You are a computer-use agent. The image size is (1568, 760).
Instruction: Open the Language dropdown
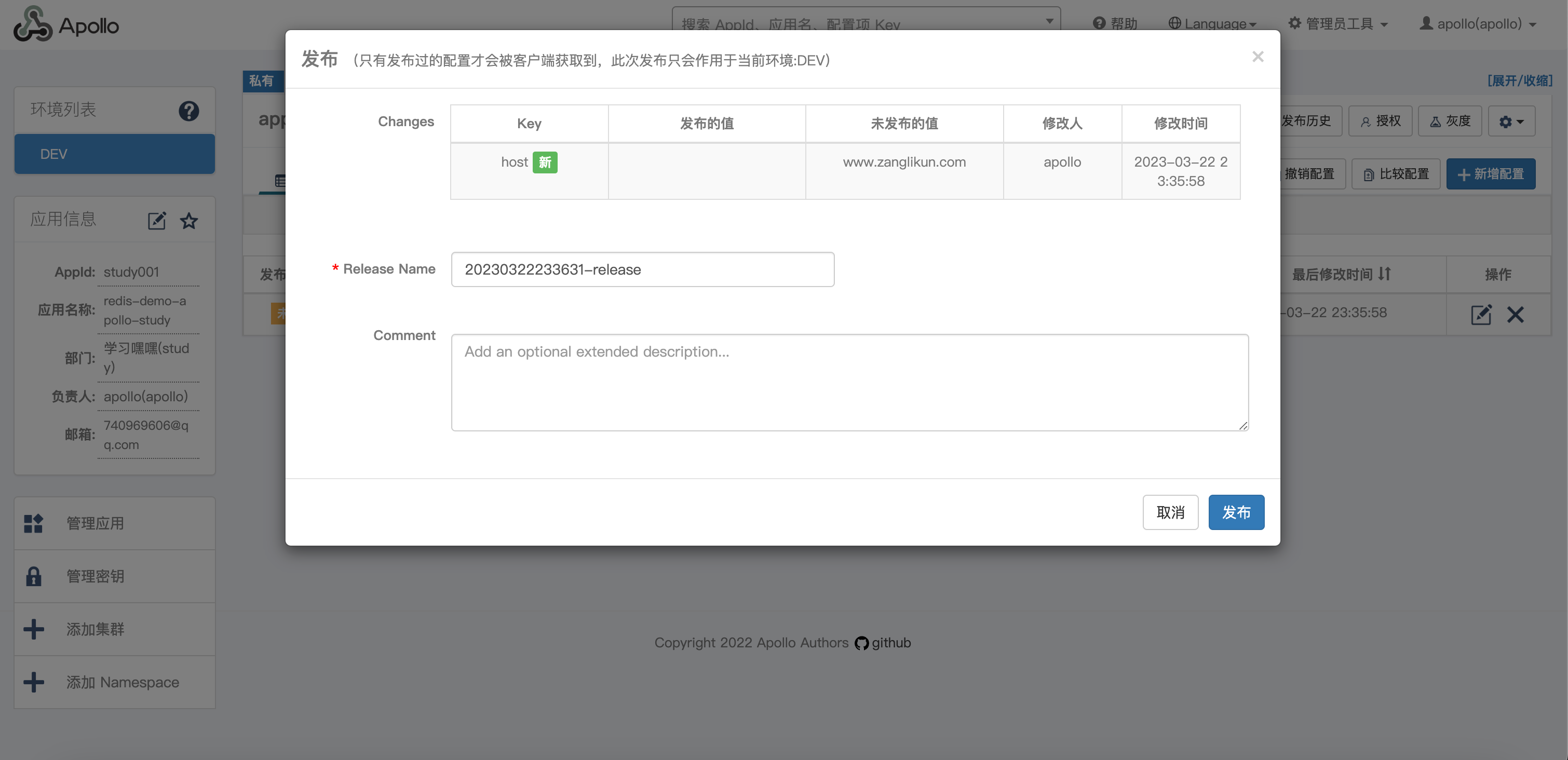click(1212, 24)
